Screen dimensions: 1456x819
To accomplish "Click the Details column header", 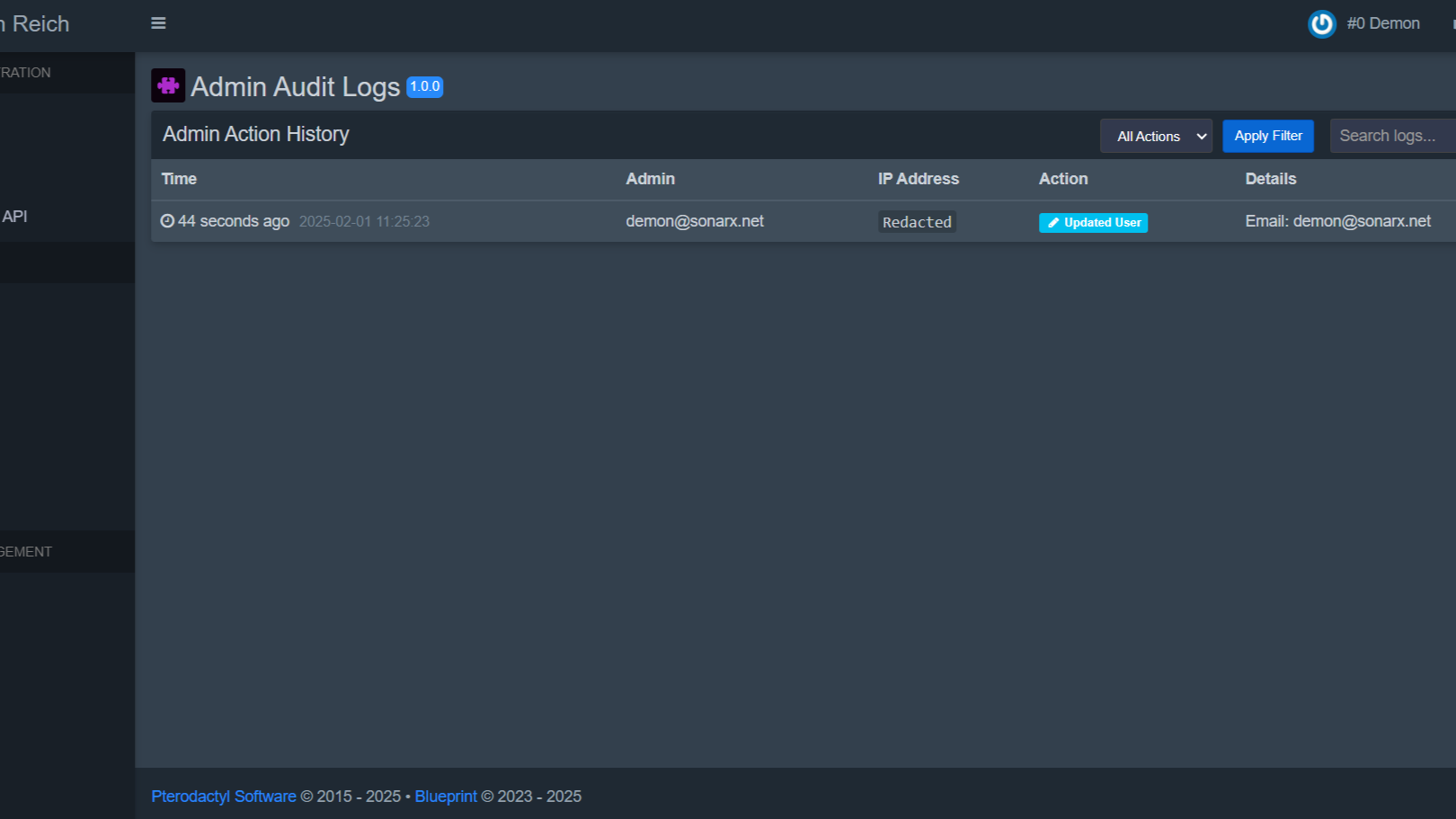I will coord(1270,179).
